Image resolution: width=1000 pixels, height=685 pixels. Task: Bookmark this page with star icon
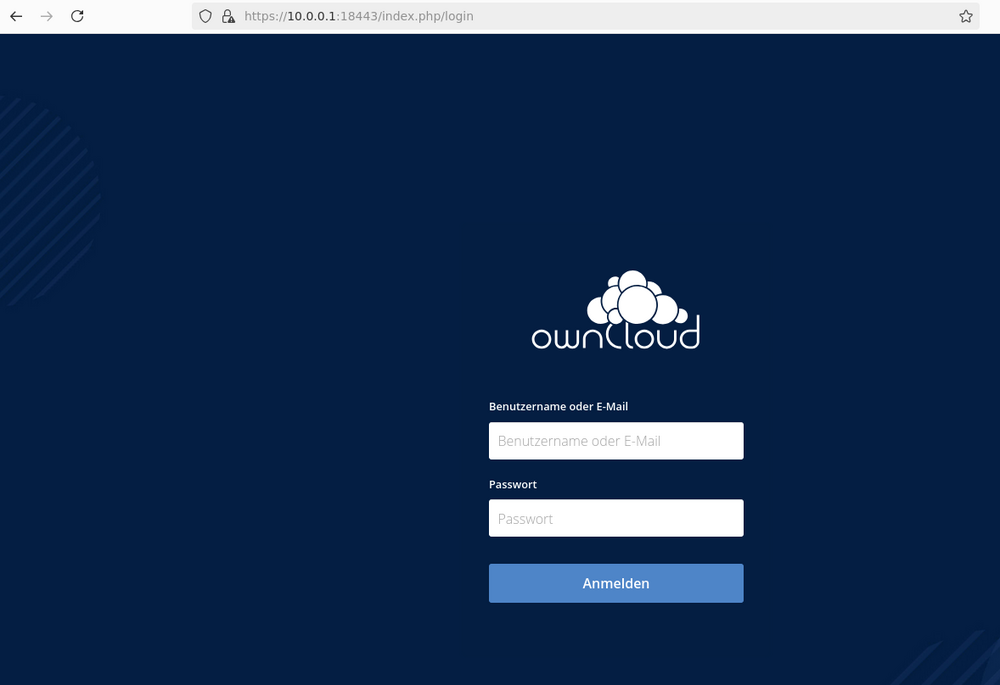[966, 16]
